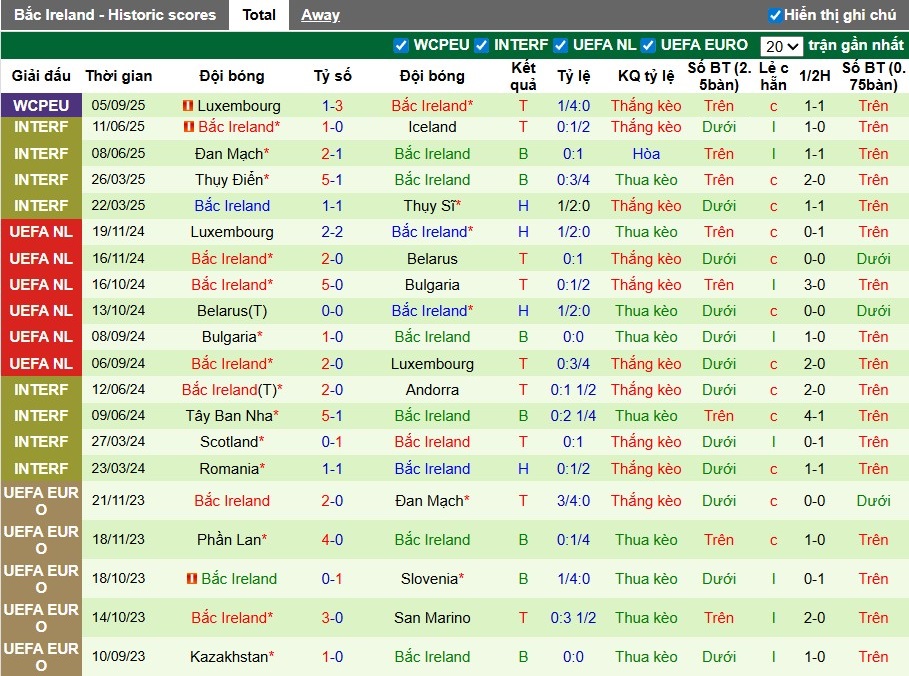Screen dimensions: 909x676
Task: Click the Romania team link
Action: coord(229,469)
